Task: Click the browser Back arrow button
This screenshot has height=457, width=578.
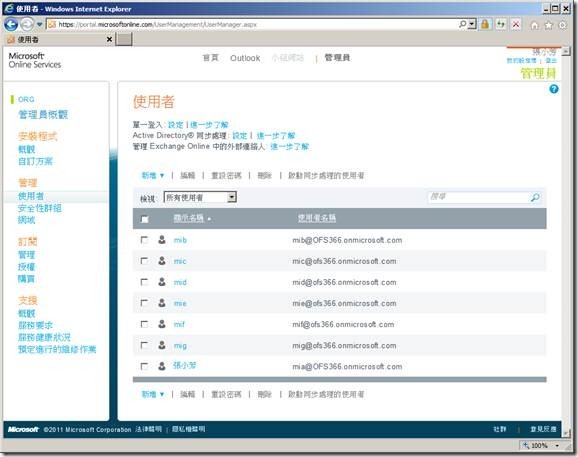Action: tap(11, 24)
